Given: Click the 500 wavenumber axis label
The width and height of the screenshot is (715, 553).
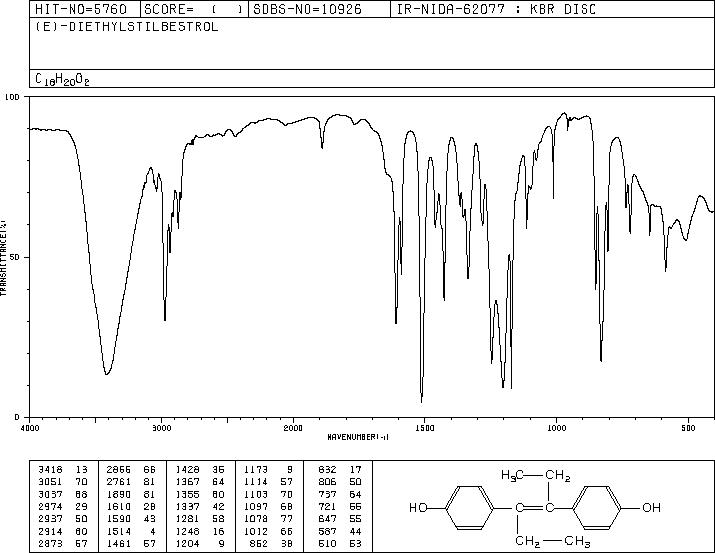Looking at the screenshot, I should coord(688,428).
